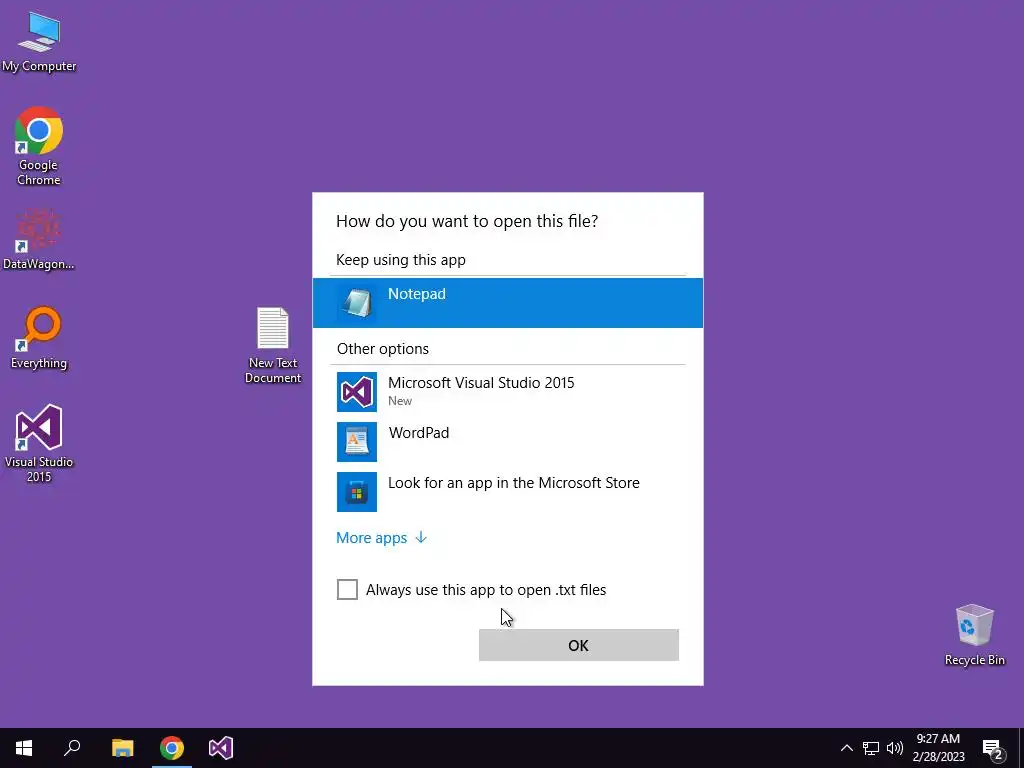
Task: Select the New Text Document file icon
Action: pyautogui.click(x=273, y=345)
